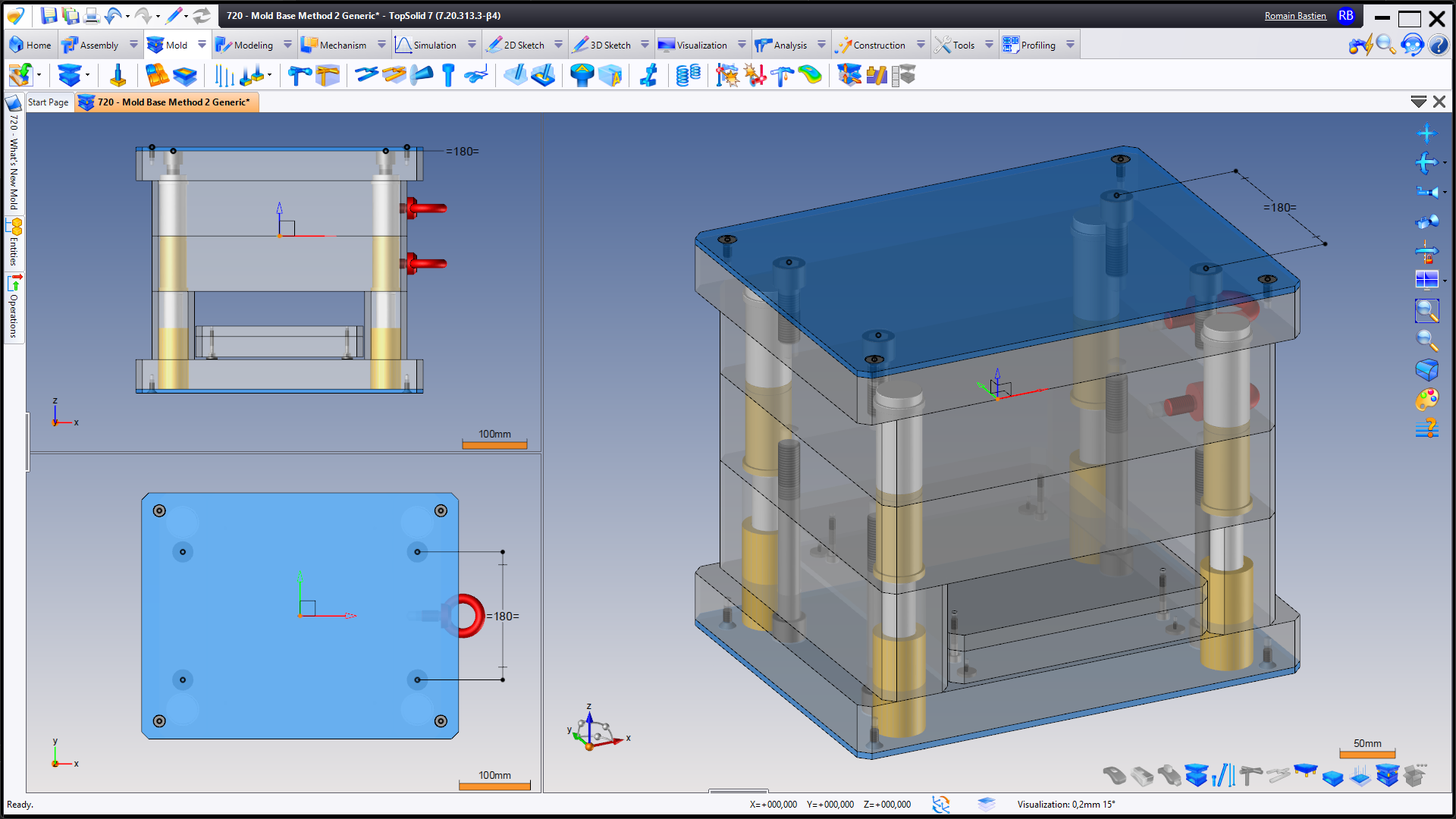Toggle screws and pins visibility filter
Viewport: 1456px width, 819px height.
point(1223,776)
